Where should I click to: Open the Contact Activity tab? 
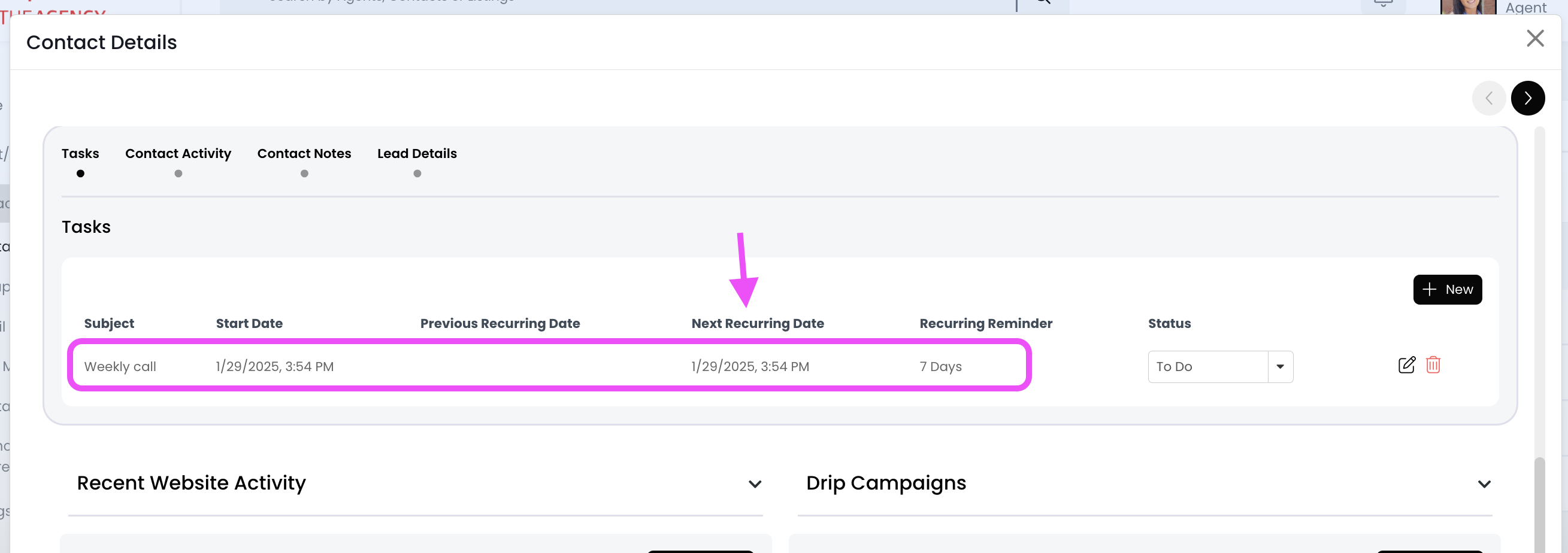tap(178, 154)
